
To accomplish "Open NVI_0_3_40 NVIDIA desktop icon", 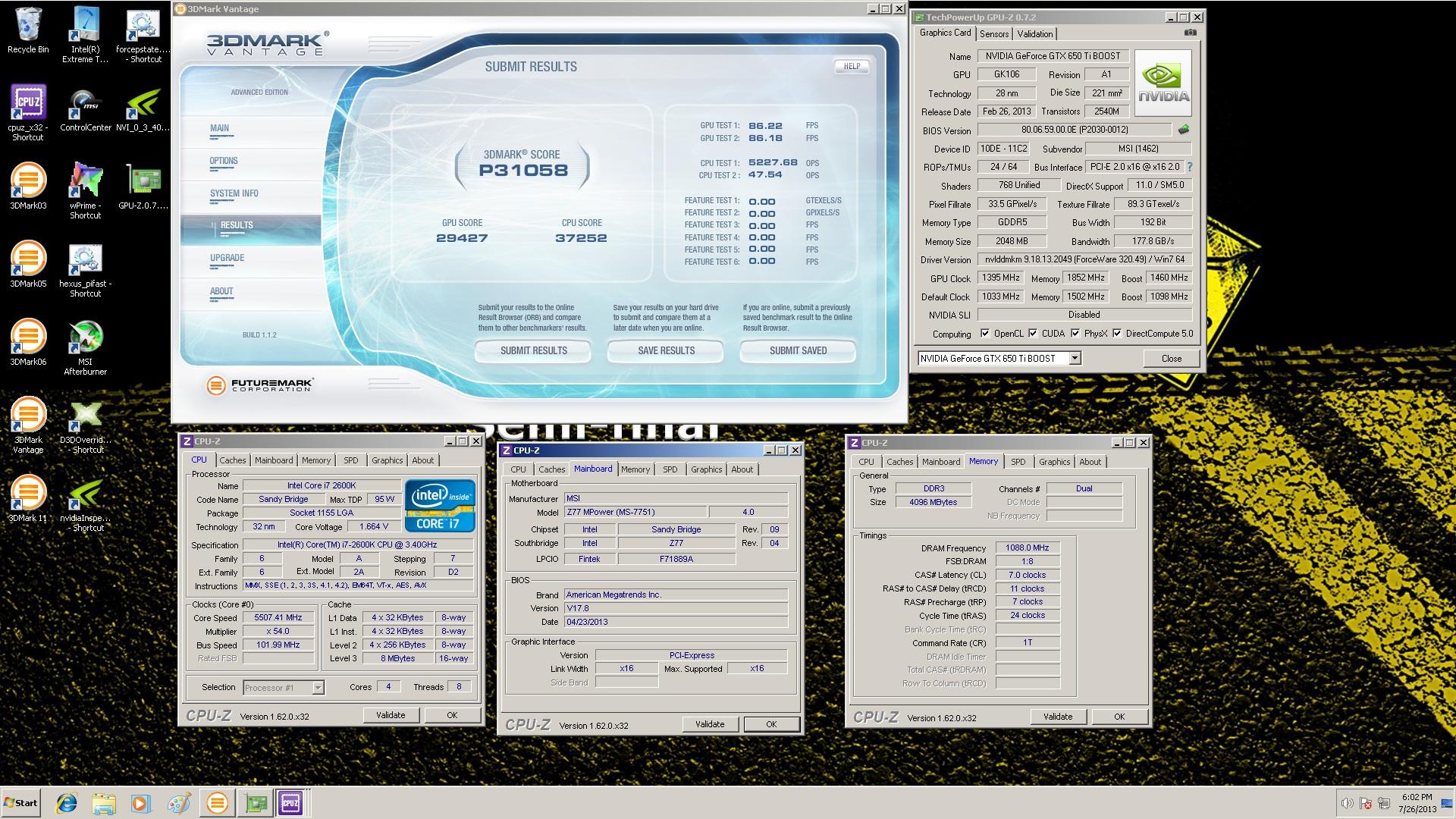I will [x=143, y=108].
